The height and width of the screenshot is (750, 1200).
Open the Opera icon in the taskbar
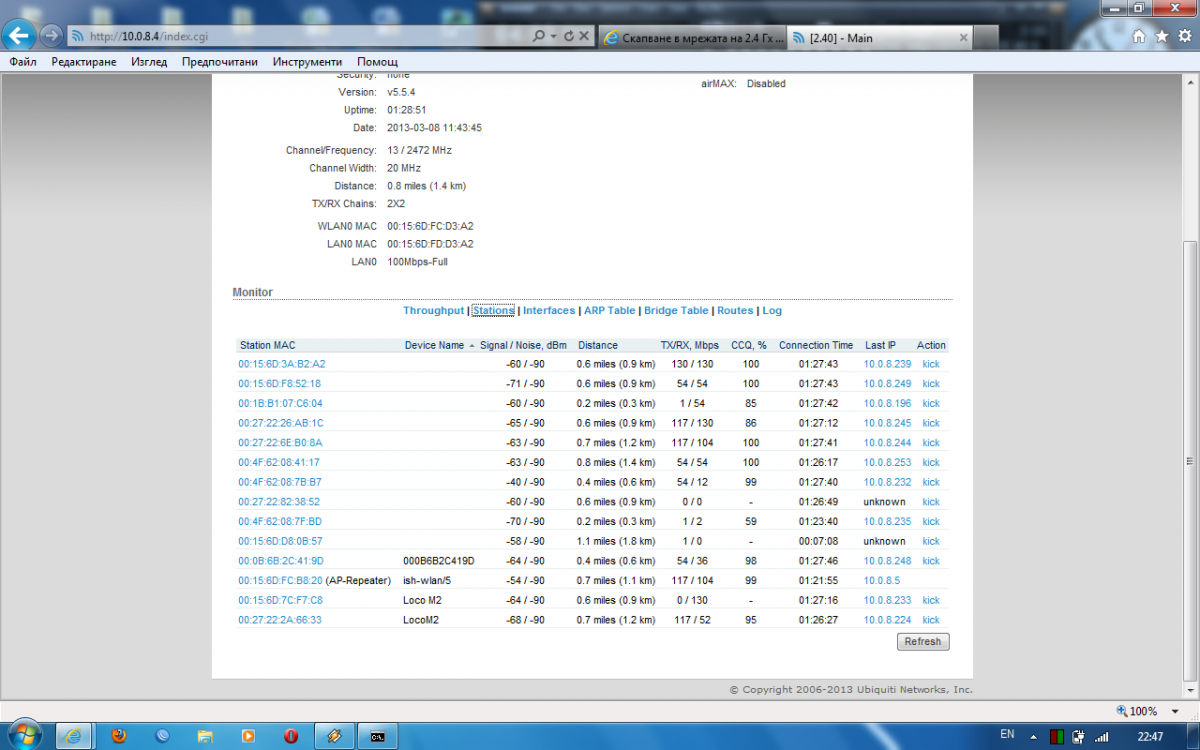tap(290, 735)
